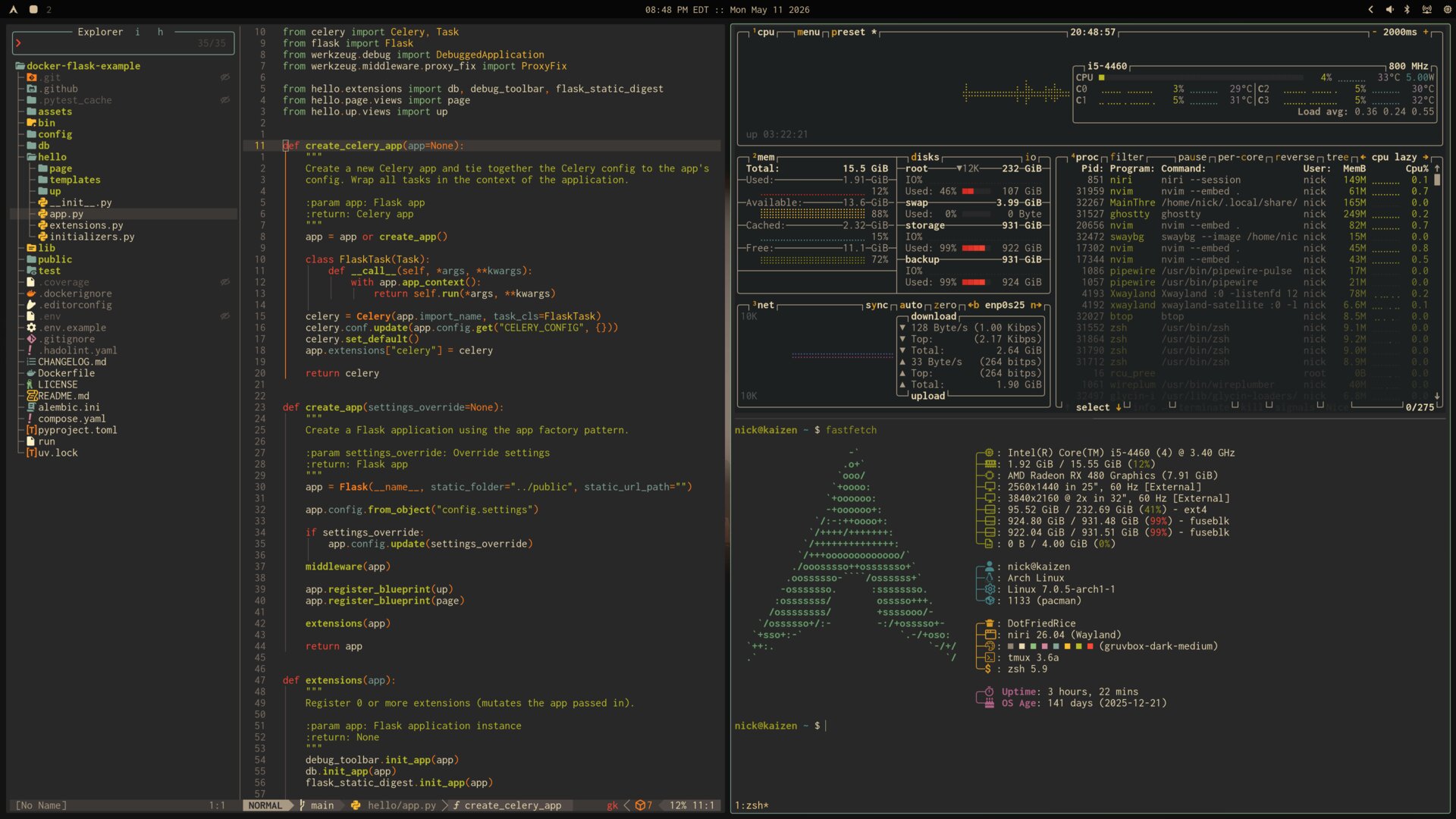Toggle reverse sorting in btop proc box

click(x=1294, y=157)
